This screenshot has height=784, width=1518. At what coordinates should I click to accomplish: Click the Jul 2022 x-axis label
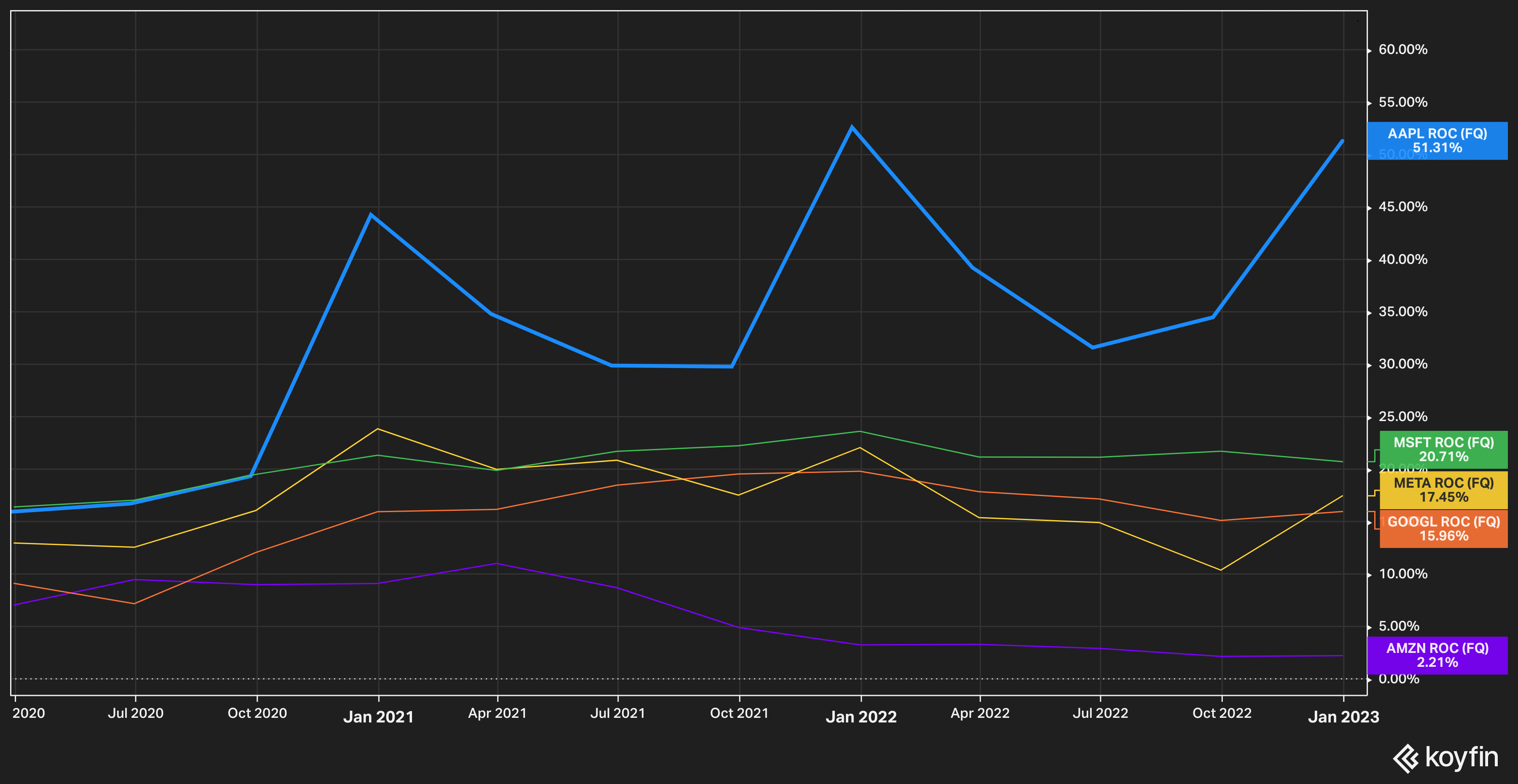click(x=1100, y=713)
